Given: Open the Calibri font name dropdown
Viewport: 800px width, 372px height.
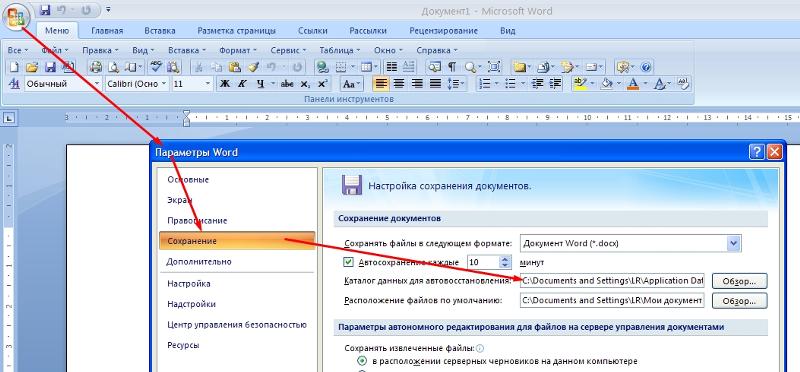Looking at the screenshot, I should [x=164, y=84].
